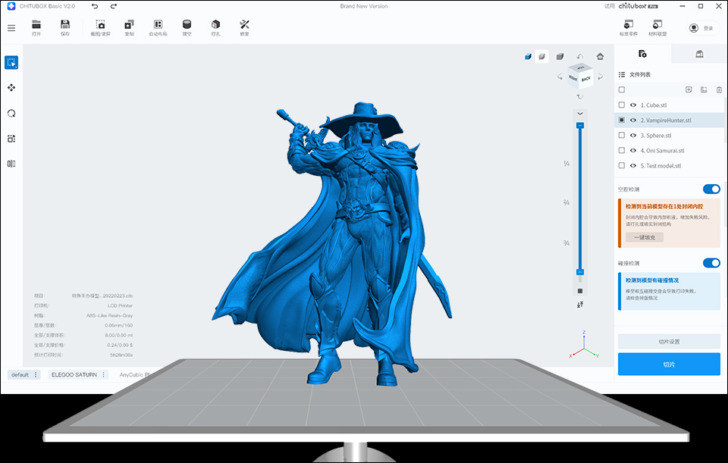Select 4. Oni Samurai.stl file name
728x463 pixels.
point(662,150)
